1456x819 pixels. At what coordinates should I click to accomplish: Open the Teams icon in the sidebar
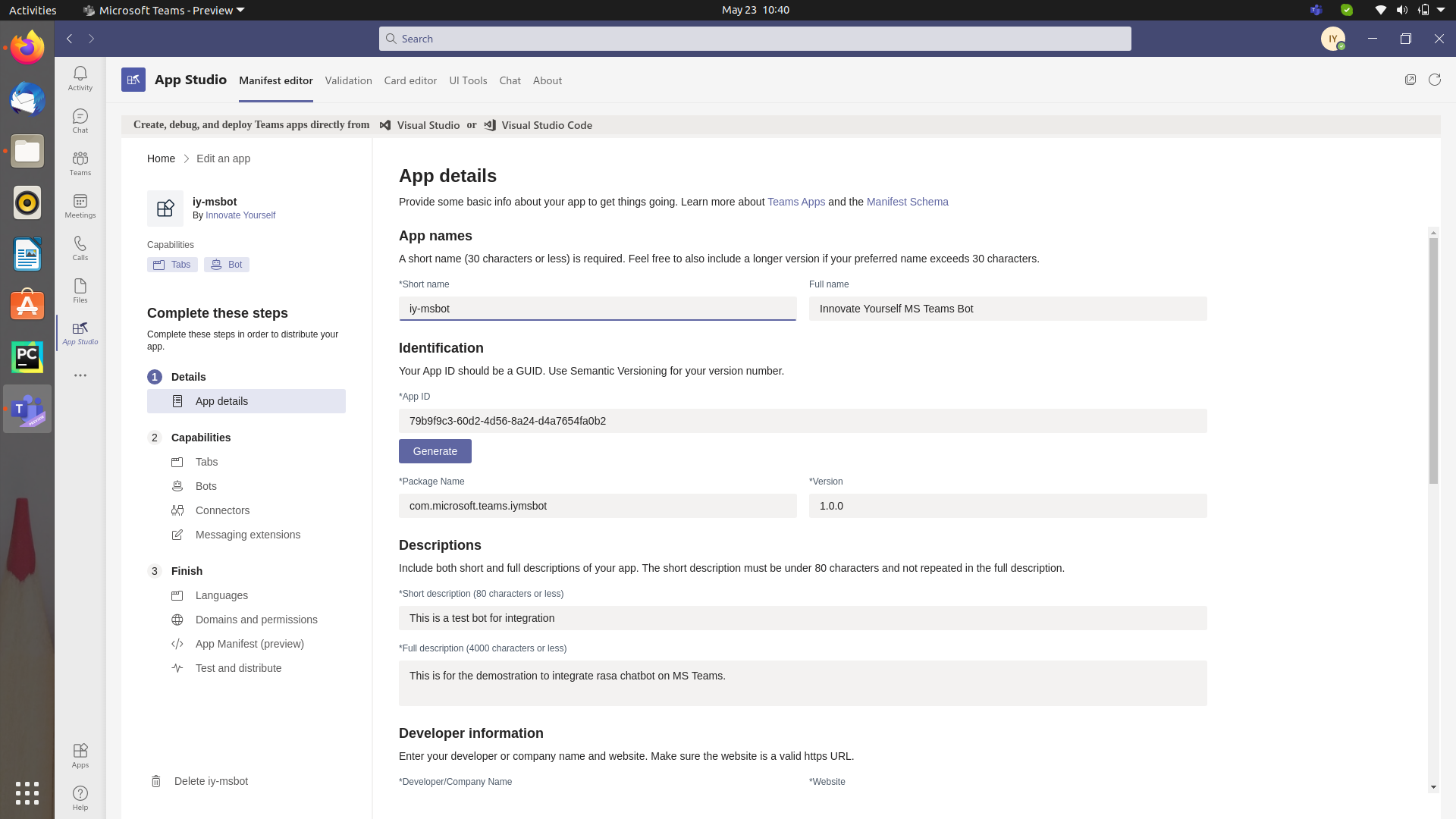click(80, 162)
